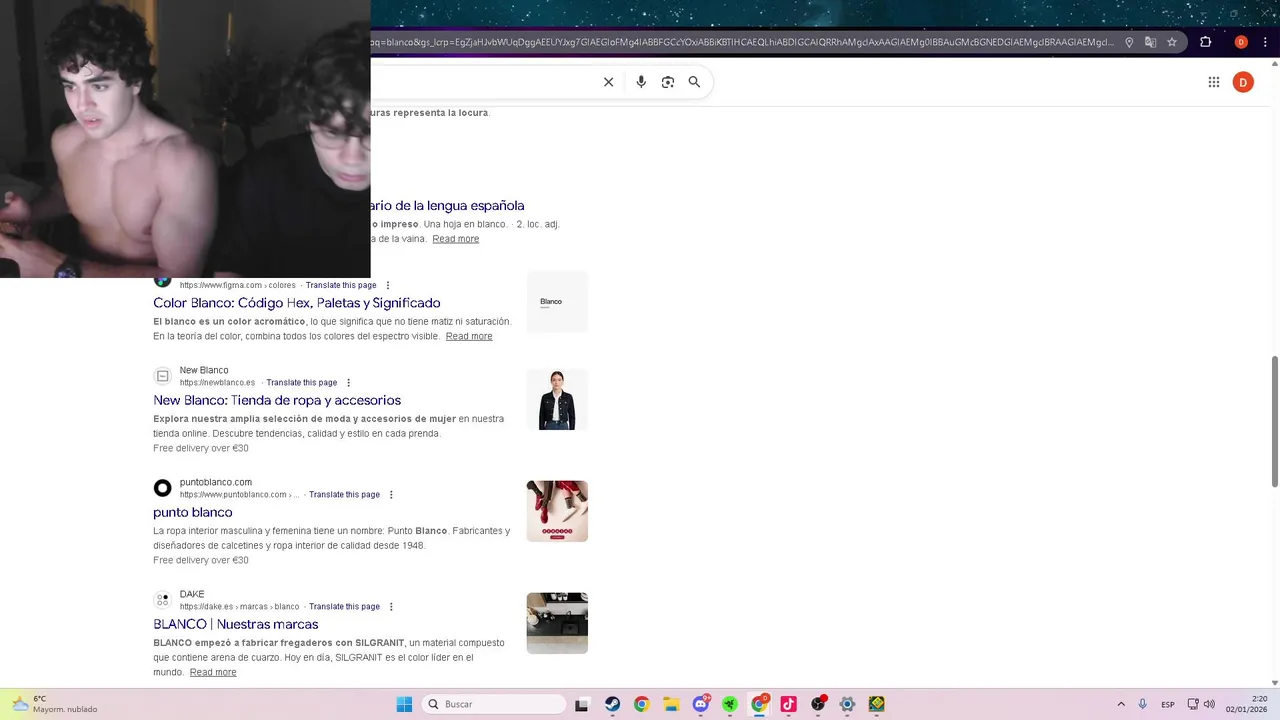Open TikTok from the taskbar
Screen dimensions: 1280x720
788,704
